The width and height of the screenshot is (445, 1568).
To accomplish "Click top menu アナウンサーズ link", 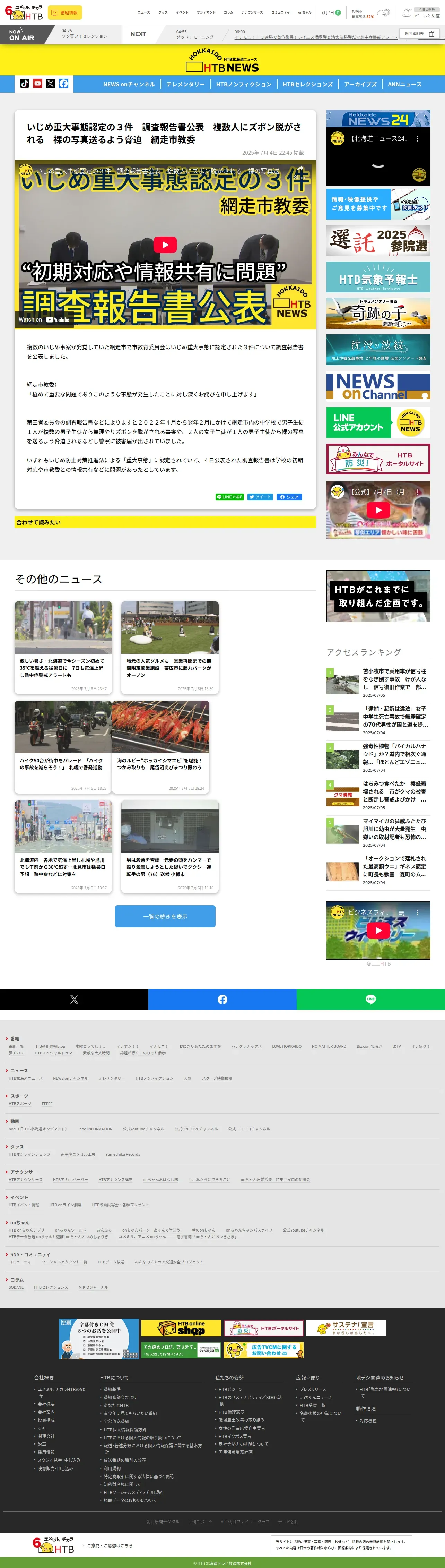I will (252, 12).
